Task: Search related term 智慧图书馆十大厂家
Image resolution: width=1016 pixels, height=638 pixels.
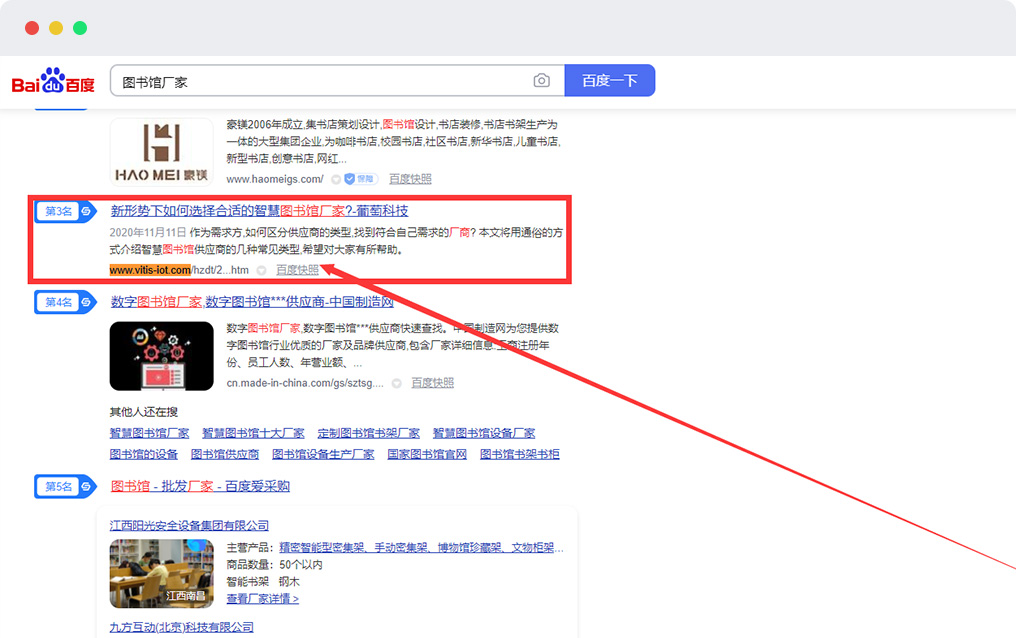Action: tap(253, 433)
